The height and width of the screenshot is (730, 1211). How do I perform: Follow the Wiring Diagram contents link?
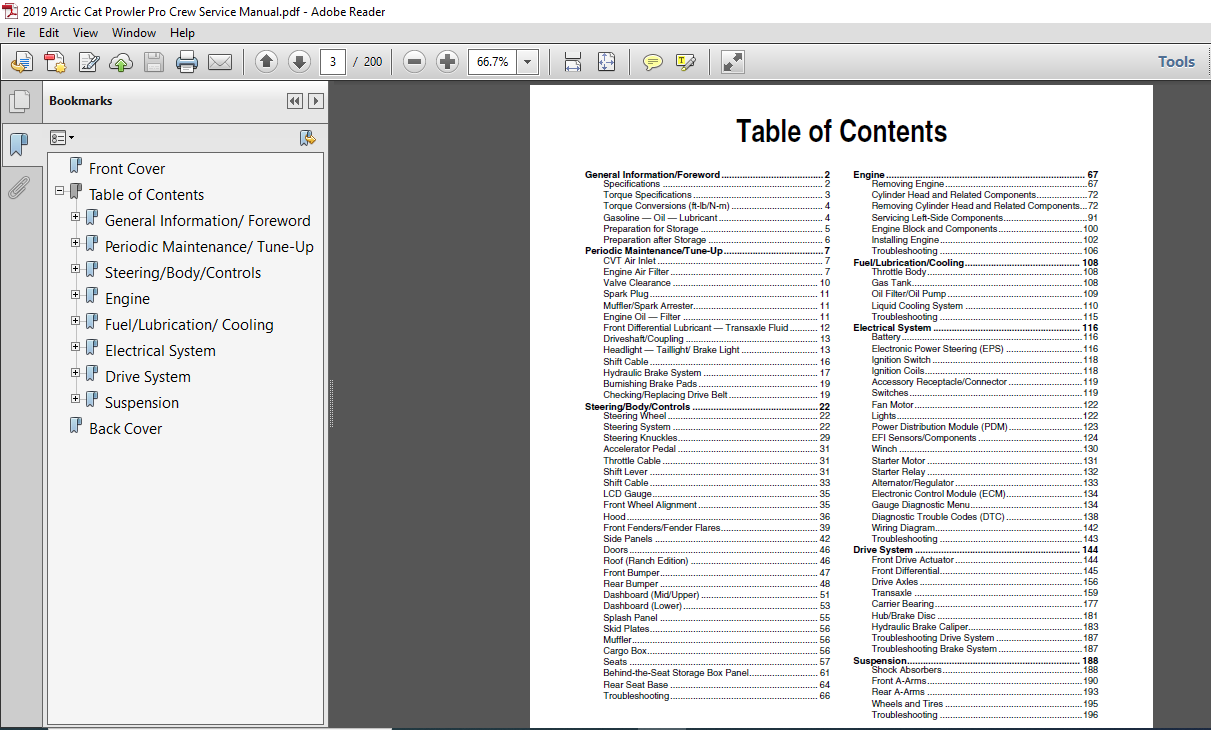tap(984, 528)
